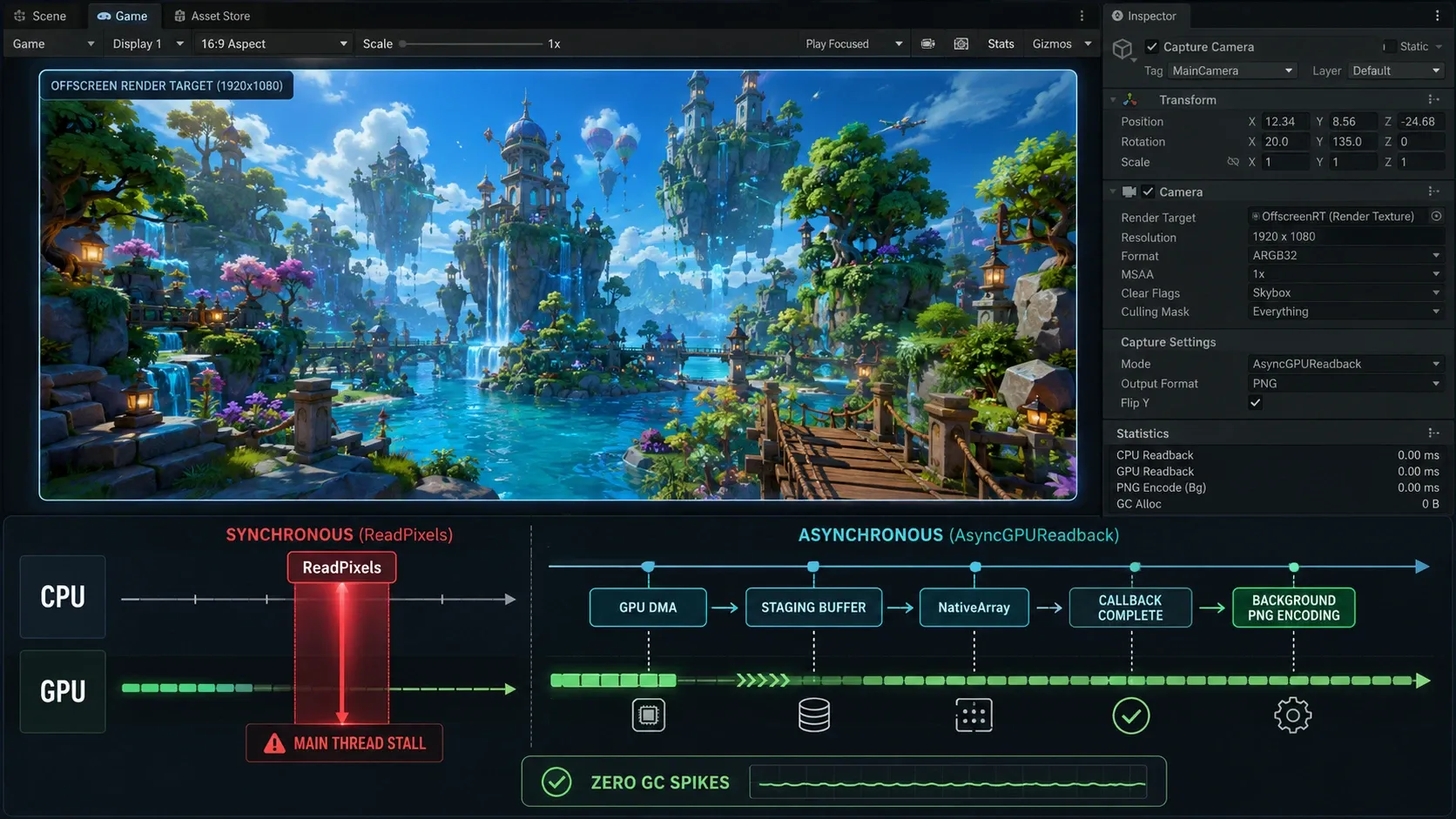Click the red ReadPixels box
This screenshot has width=1456, height=819.
[x=341, y=567]
